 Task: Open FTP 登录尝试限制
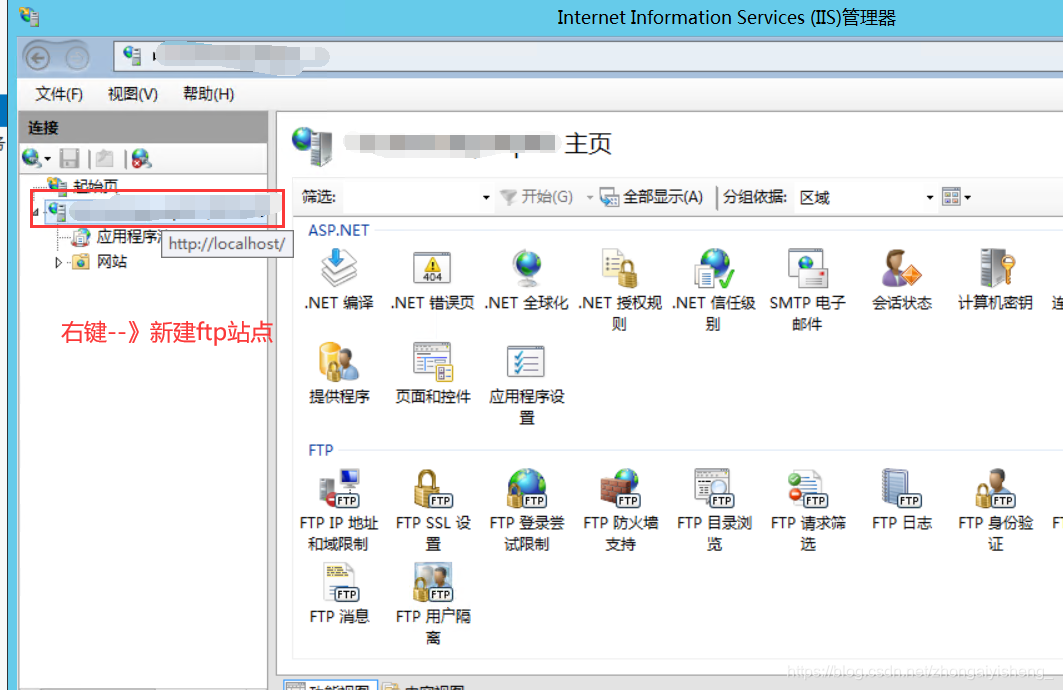[x=527, y=510]
